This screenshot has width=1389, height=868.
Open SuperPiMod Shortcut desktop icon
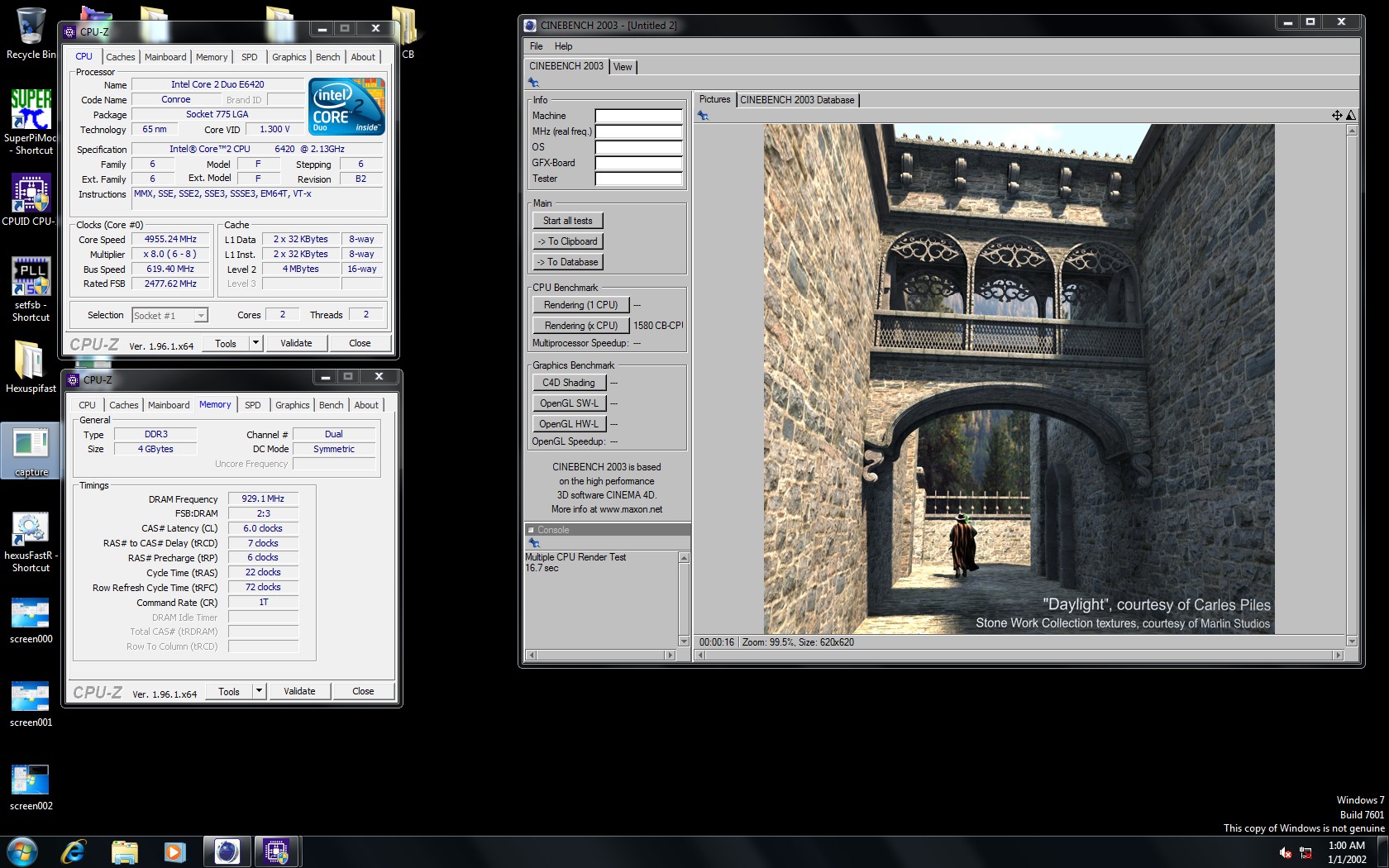click(31, 122)
